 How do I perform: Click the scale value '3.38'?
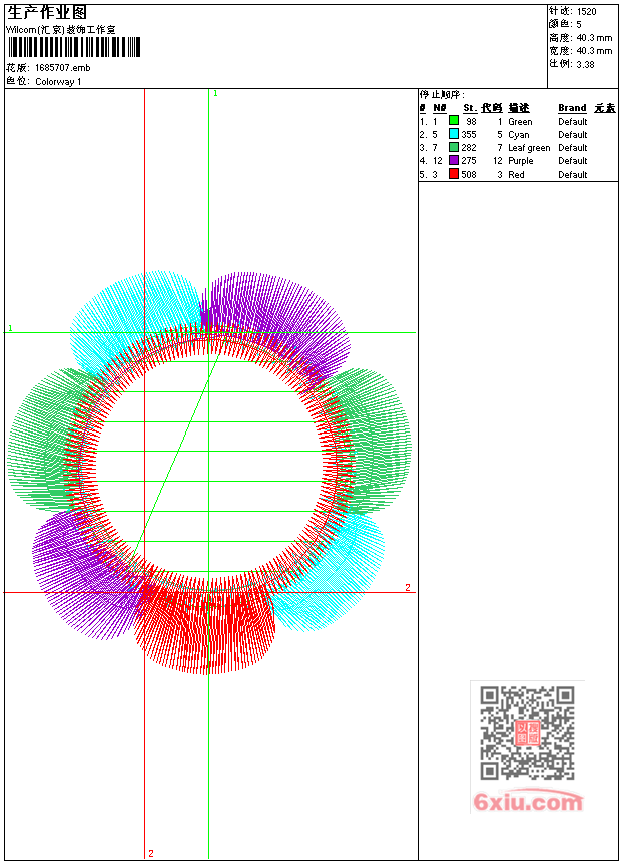click(585, 65)
